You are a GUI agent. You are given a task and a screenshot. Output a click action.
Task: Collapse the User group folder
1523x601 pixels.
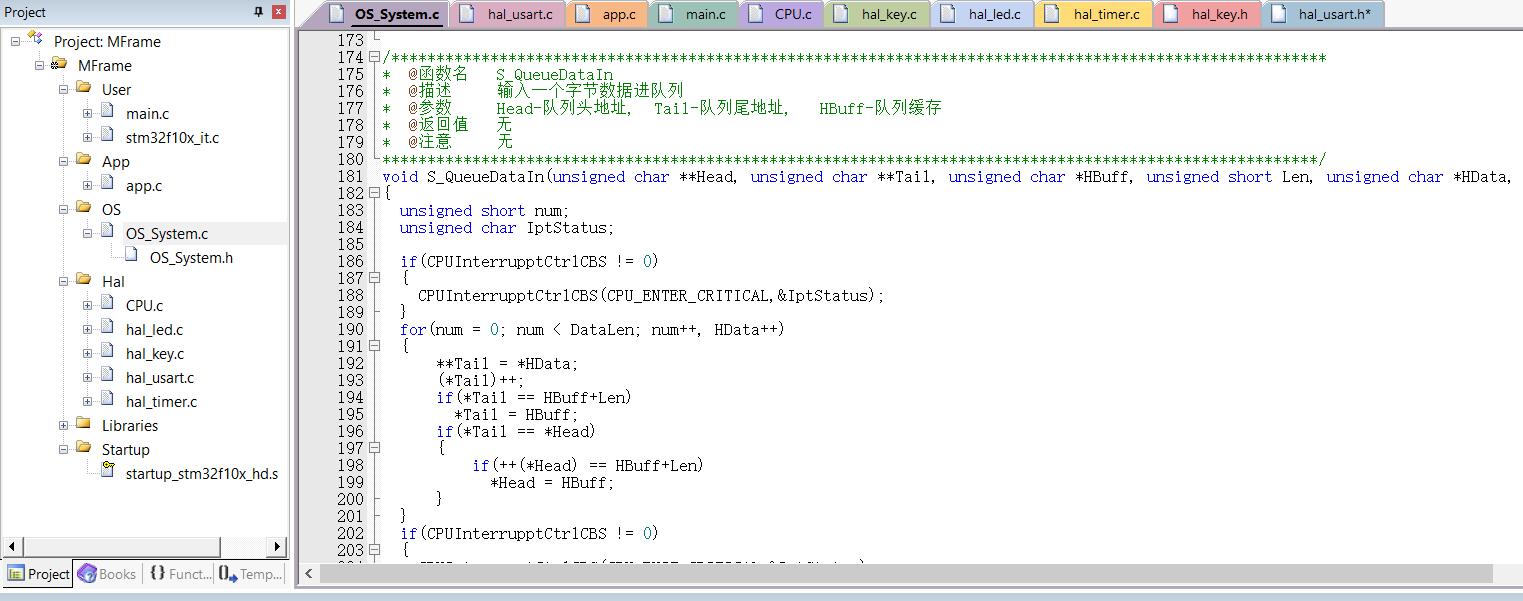coord(63,89)
